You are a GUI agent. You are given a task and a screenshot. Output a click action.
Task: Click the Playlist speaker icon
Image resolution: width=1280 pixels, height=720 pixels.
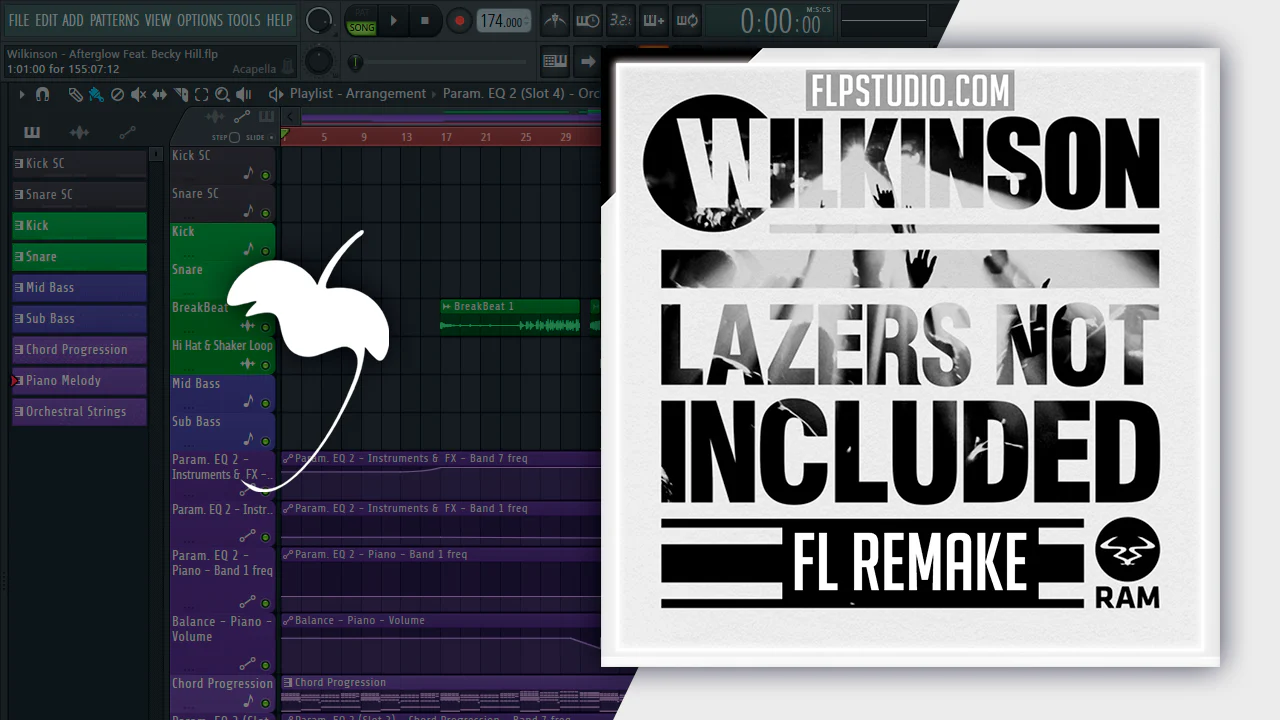click(276, 94)
